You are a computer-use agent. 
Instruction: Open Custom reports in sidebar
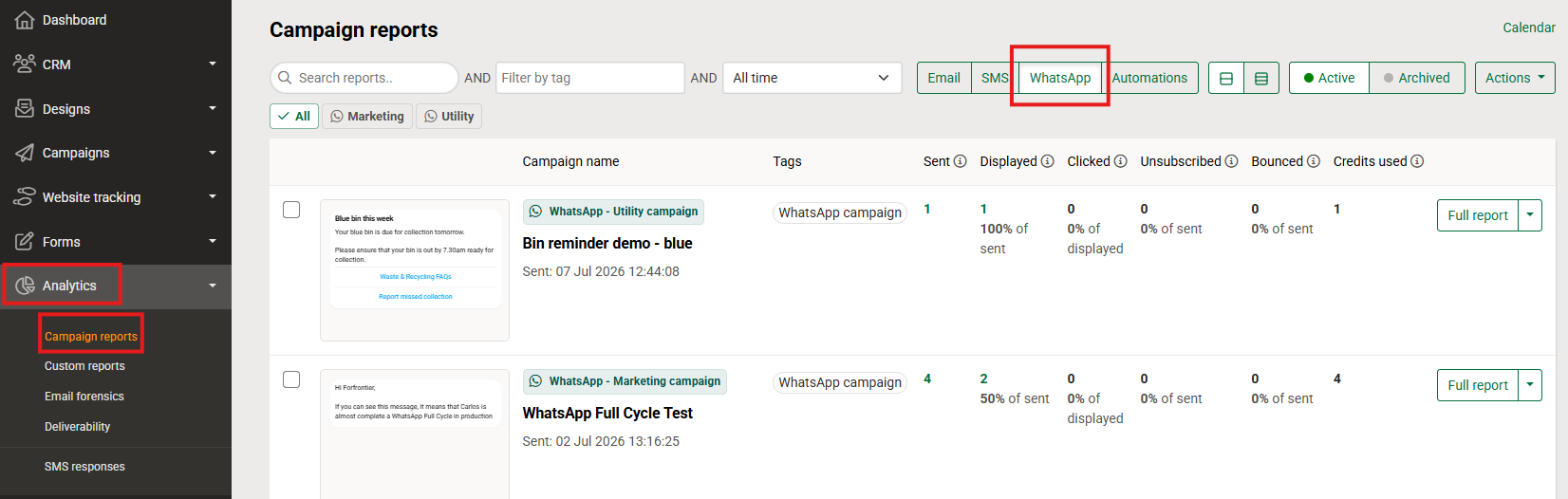click(x=84, y=366)
